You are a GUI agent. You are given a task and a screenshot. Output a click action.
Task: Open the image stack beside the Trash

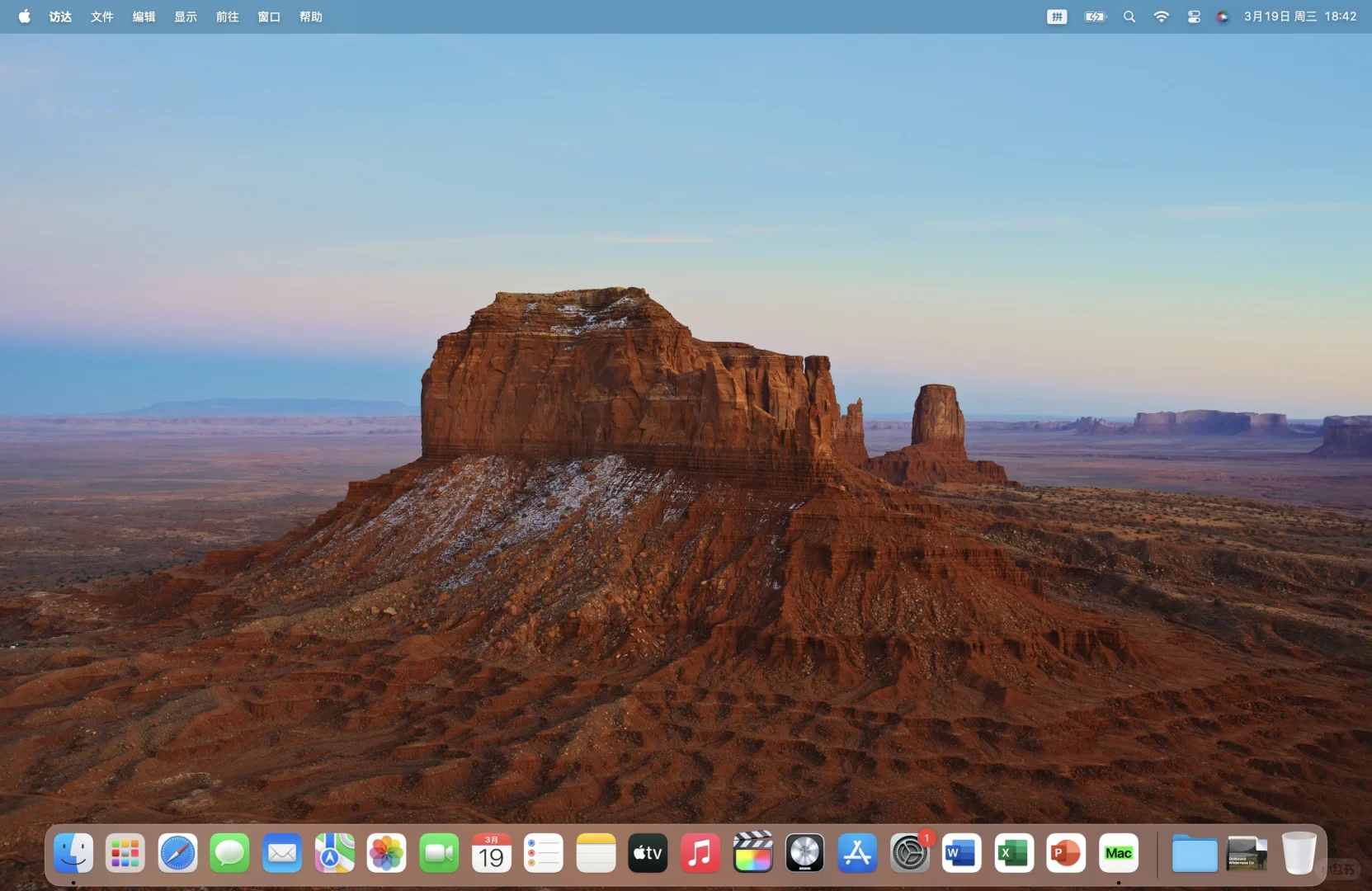click(x=1247, y=853)
